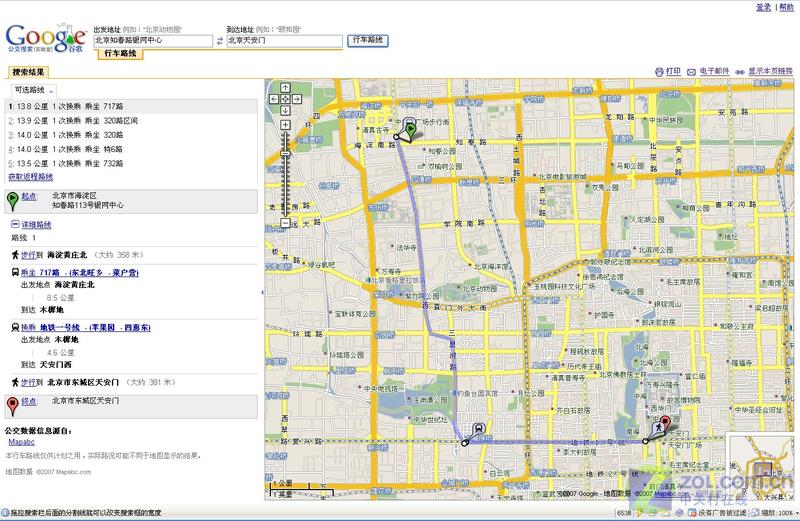Open the 打印 link
800x521 pixels.
(x=673, y=71)
